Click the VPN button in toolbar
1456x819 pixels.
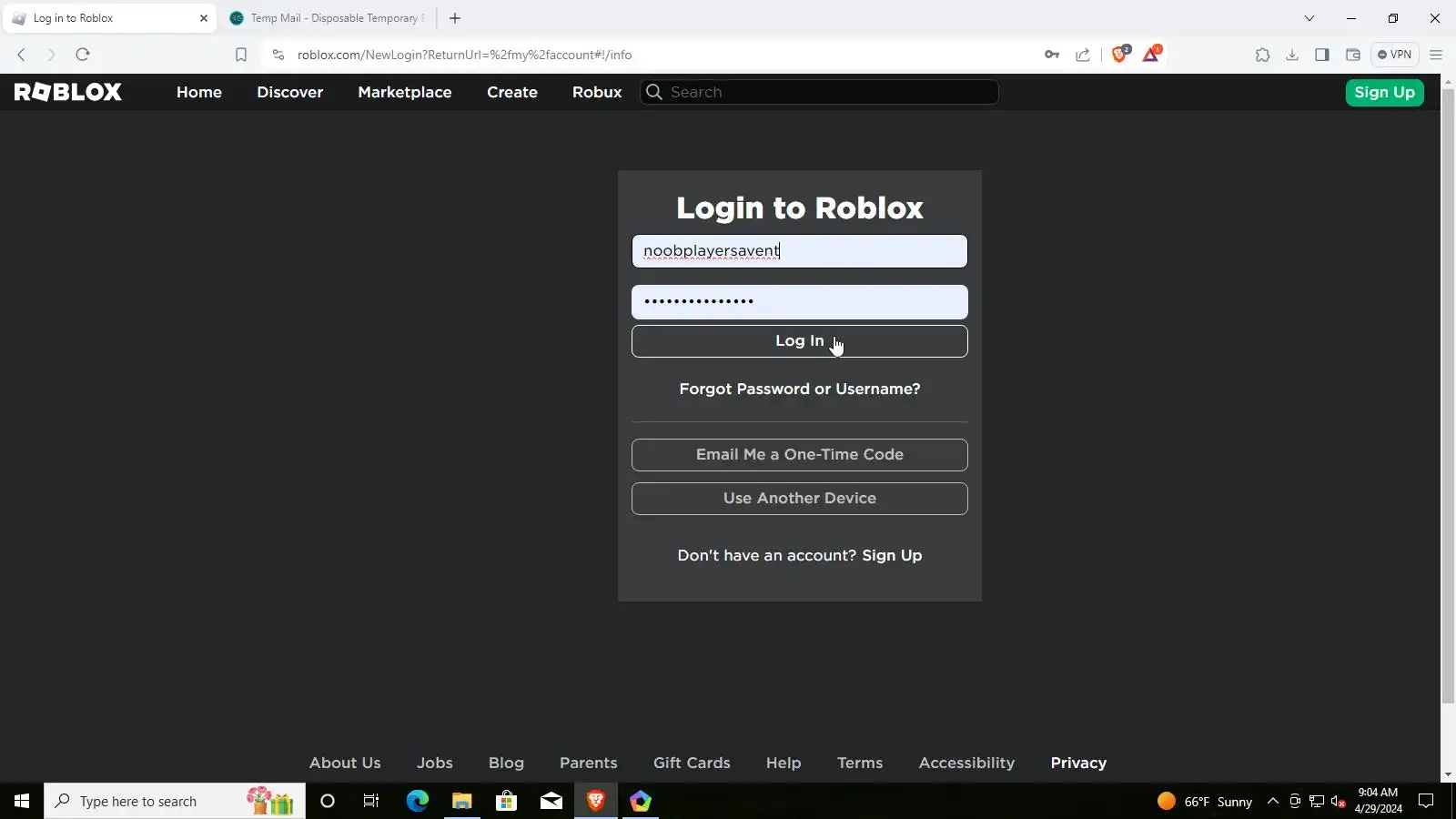(x=1395, y=55)
